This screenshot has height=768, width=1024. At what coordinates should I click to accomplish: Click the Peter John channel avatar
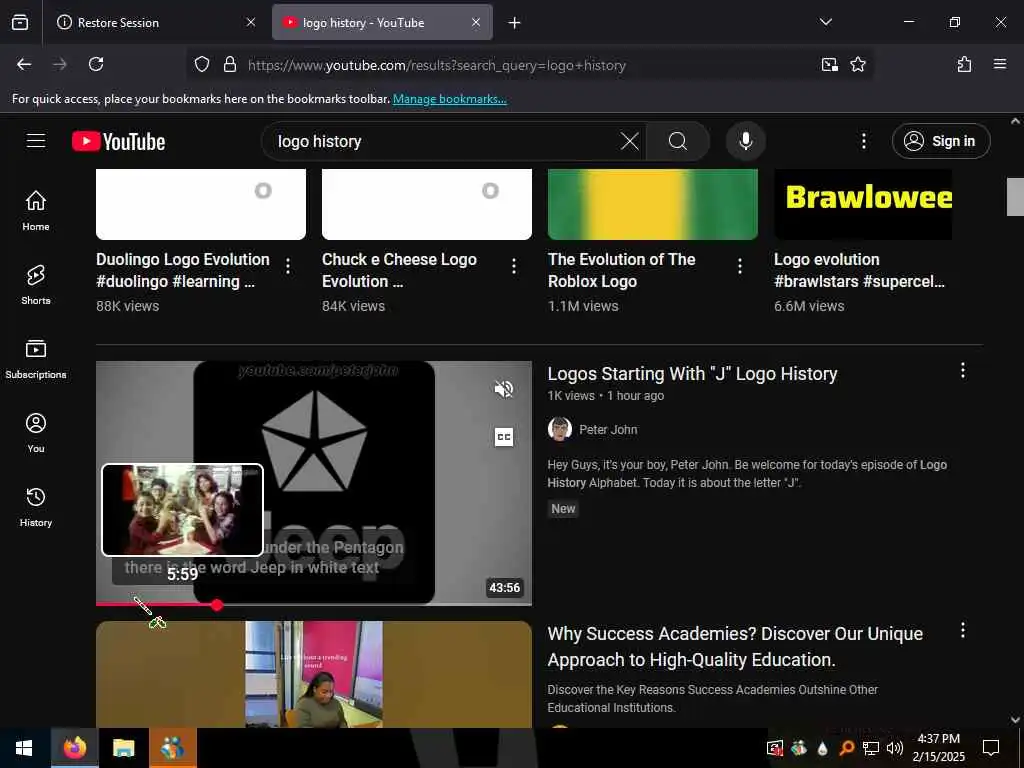(x=560, y=430)
